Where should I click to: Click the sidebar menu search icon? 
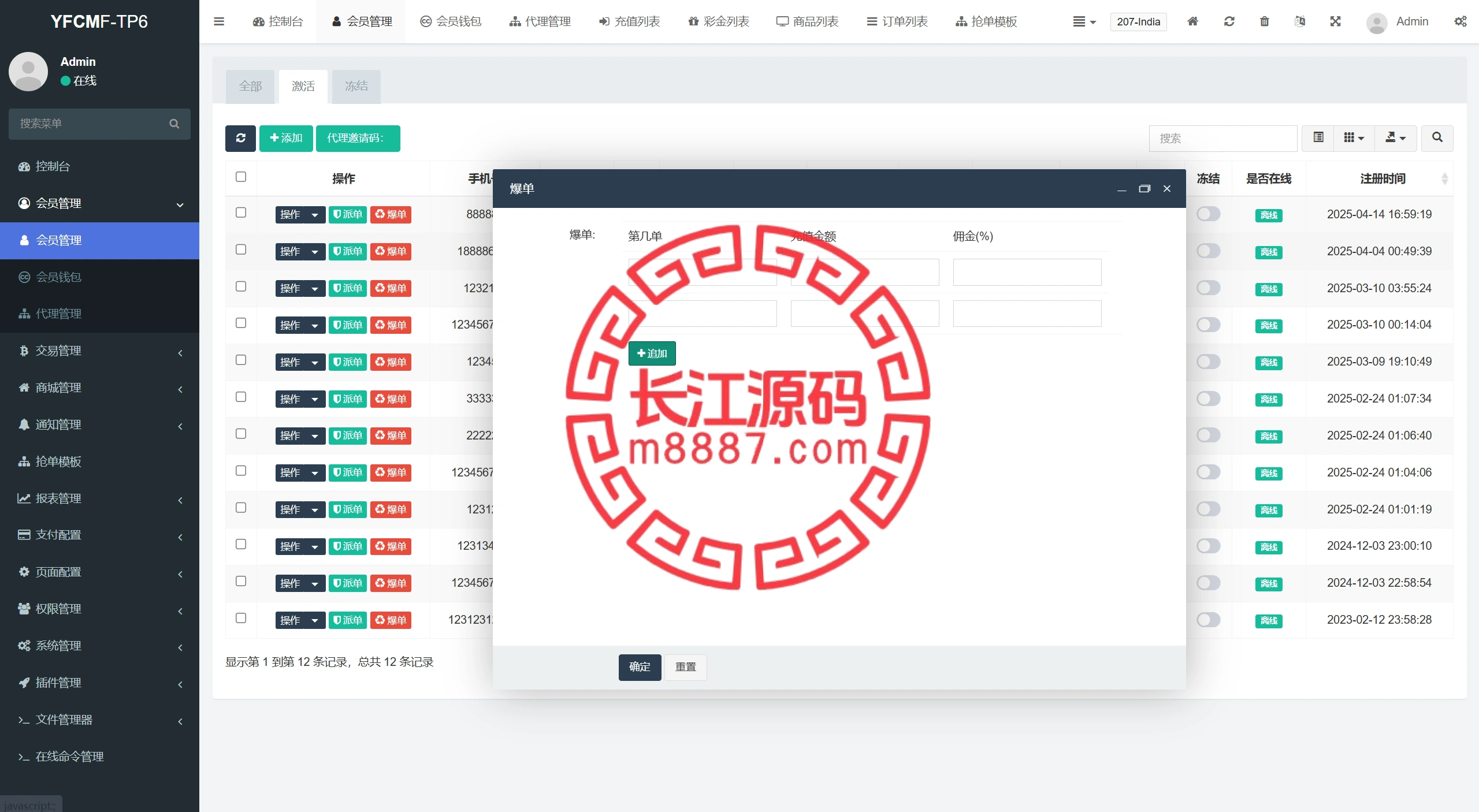tap(174, 124)
